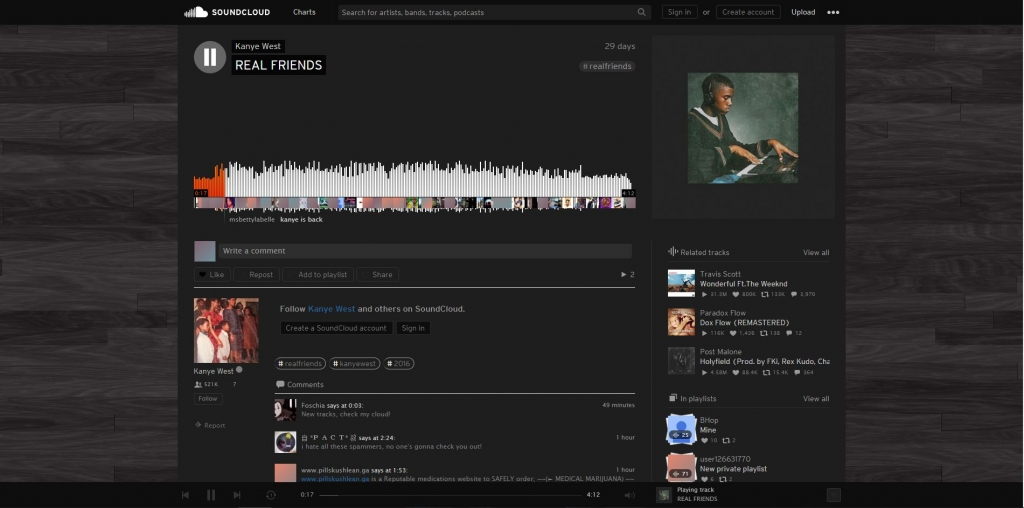Open Kanye West's profile picture
The width and height of the screenshot is (1024, 508).
[x=226, y=330]
